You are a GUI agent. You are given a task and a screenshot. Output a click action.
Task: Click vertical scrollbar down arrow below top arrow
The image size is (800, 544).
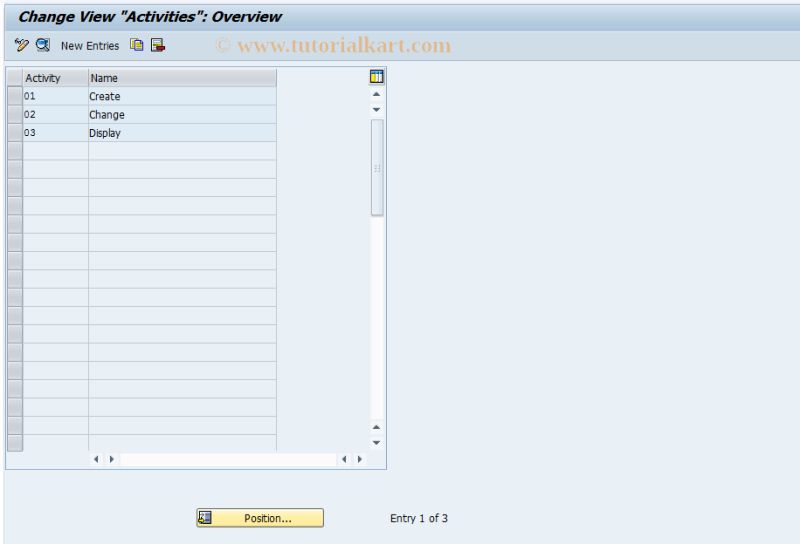(377, 110)
